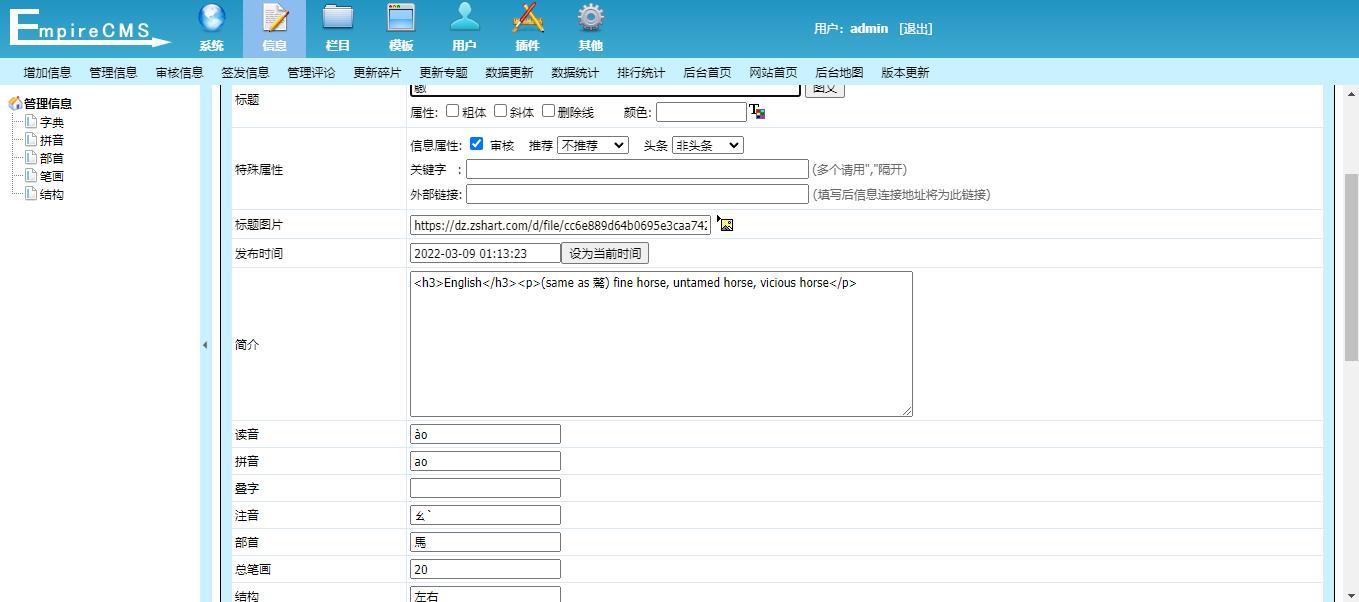
Task: Toggle the 粗体 bold checkbox
Action: (x=452, y=111)
